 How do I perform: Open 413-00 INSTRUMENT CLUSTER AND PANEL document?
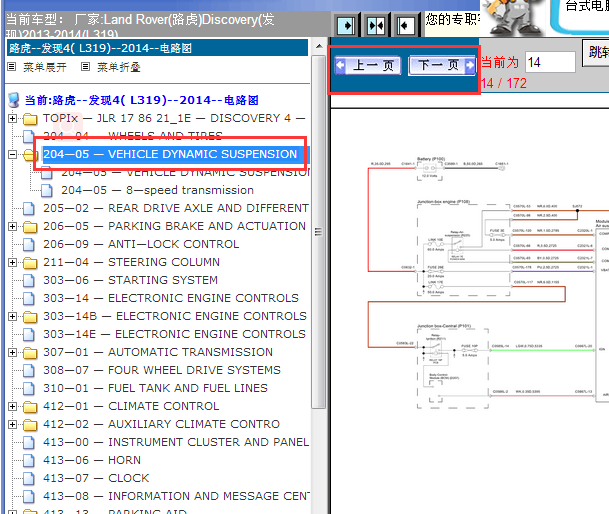click(176, 442)
